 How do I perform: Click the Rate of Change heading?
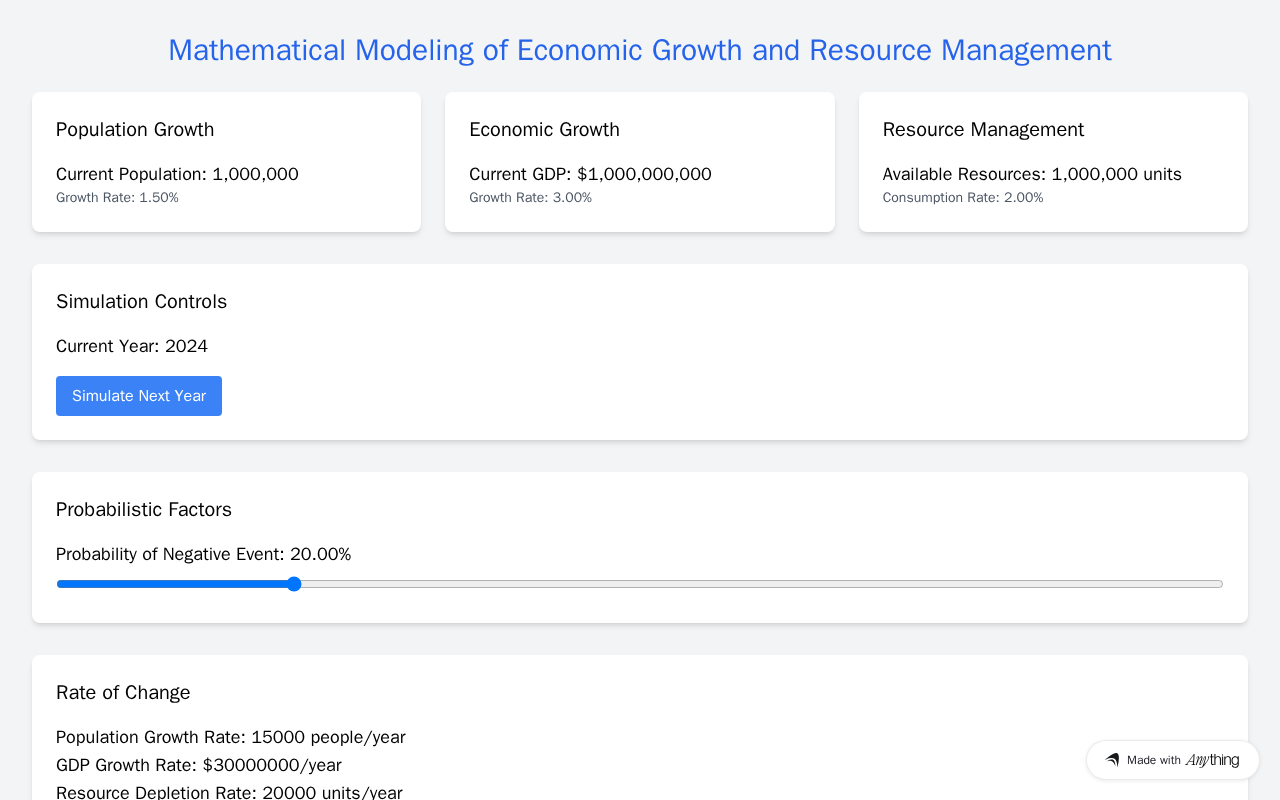(x=123, y=693)
